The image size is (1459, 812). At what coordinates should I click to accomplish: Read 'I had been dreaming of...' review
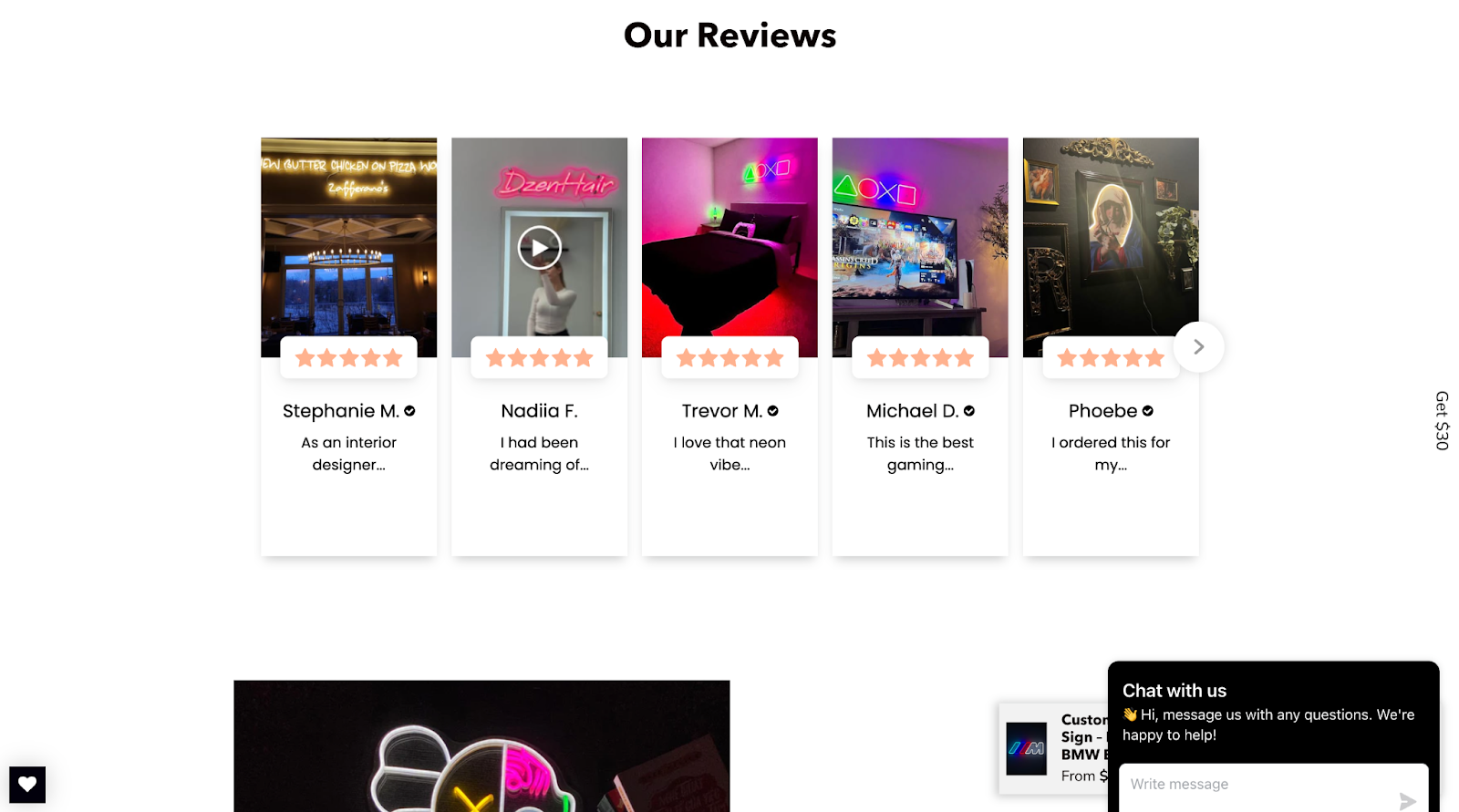539,454
